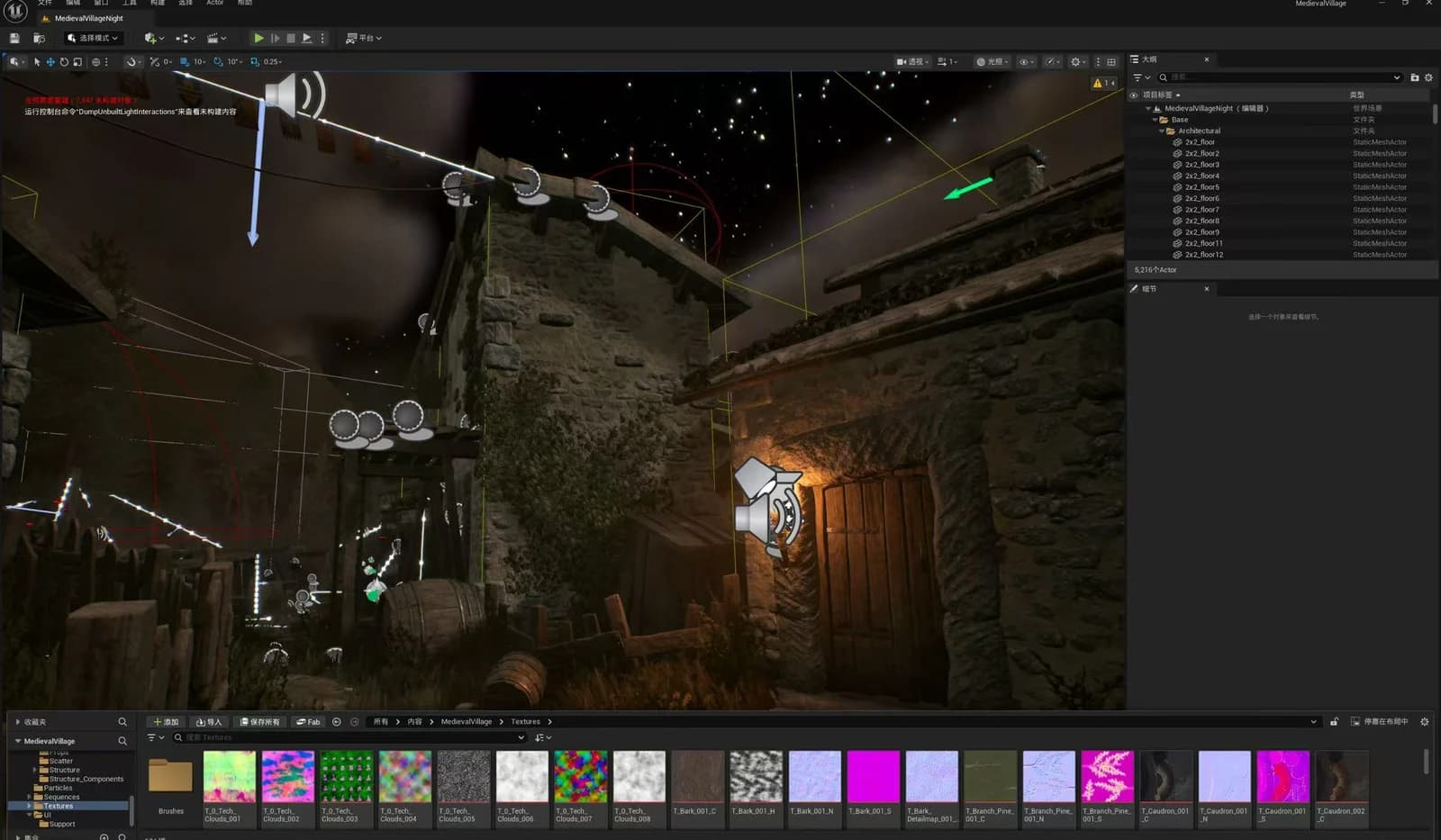
Task: Click the viewport layout grid icon
Action: pyautogui.click(x=1111, y=62)
